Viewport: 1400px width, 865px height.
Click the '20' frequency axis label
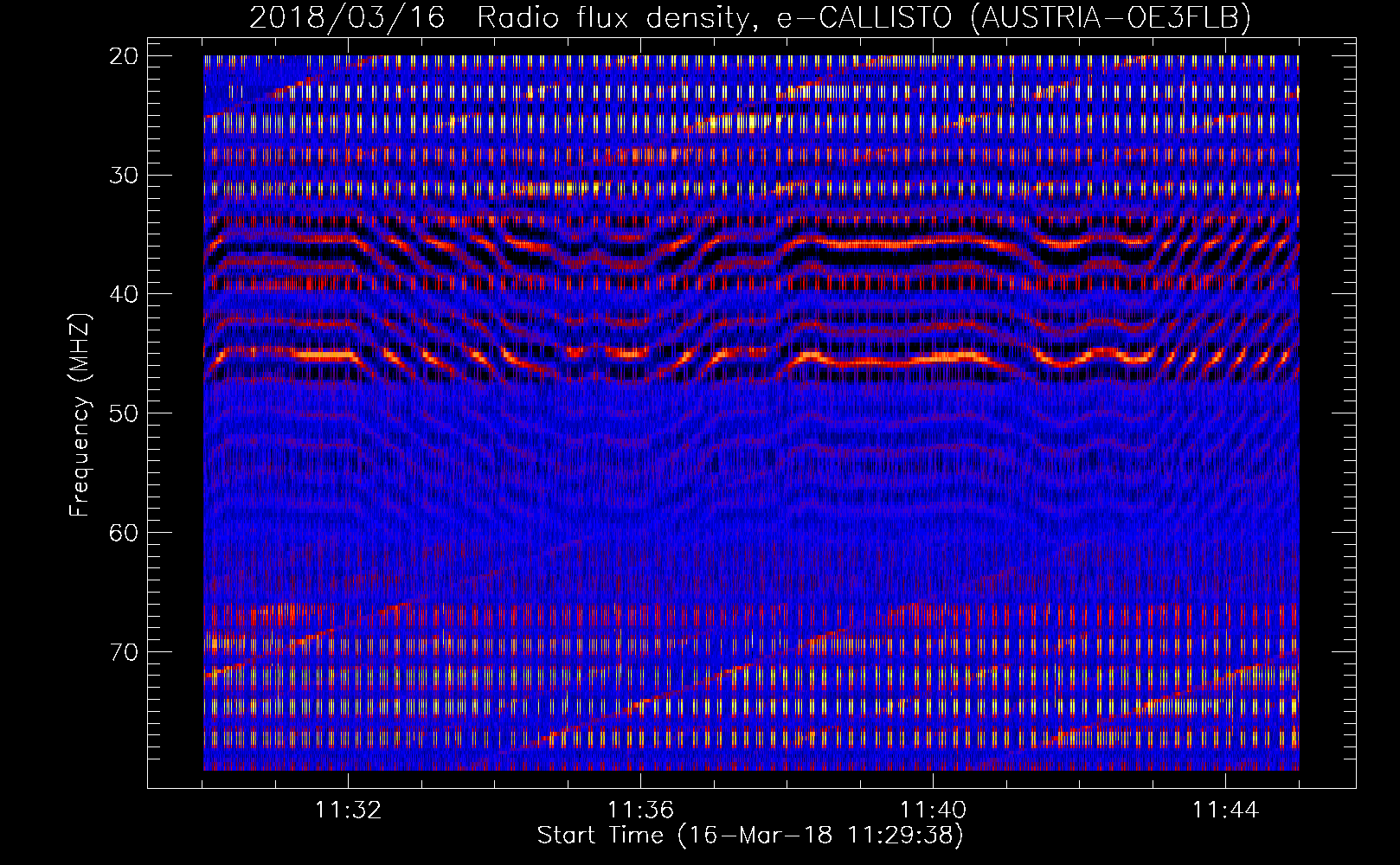tap(125, 56)
